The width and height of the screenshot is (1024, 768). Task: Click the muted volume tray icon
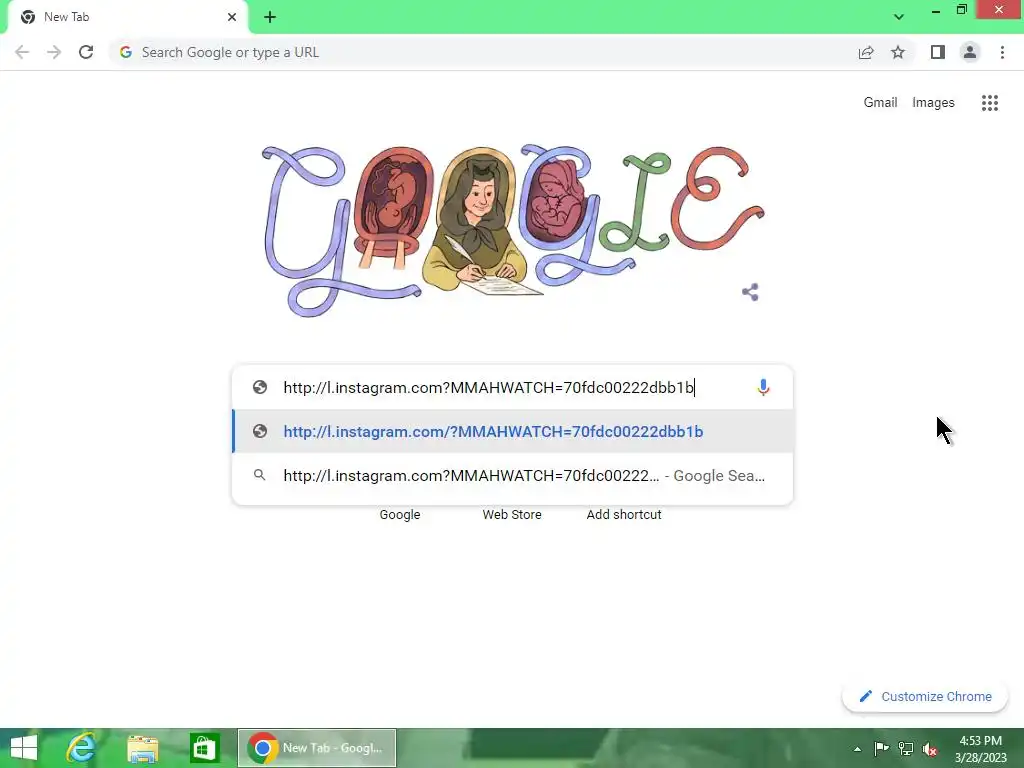[930, 748]
